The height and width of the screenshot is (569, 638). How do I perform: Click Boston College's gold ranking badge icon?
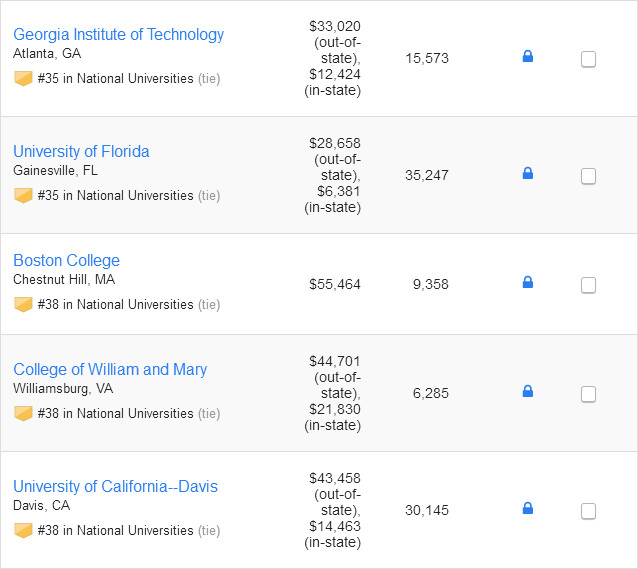click(x=23, y=304)
